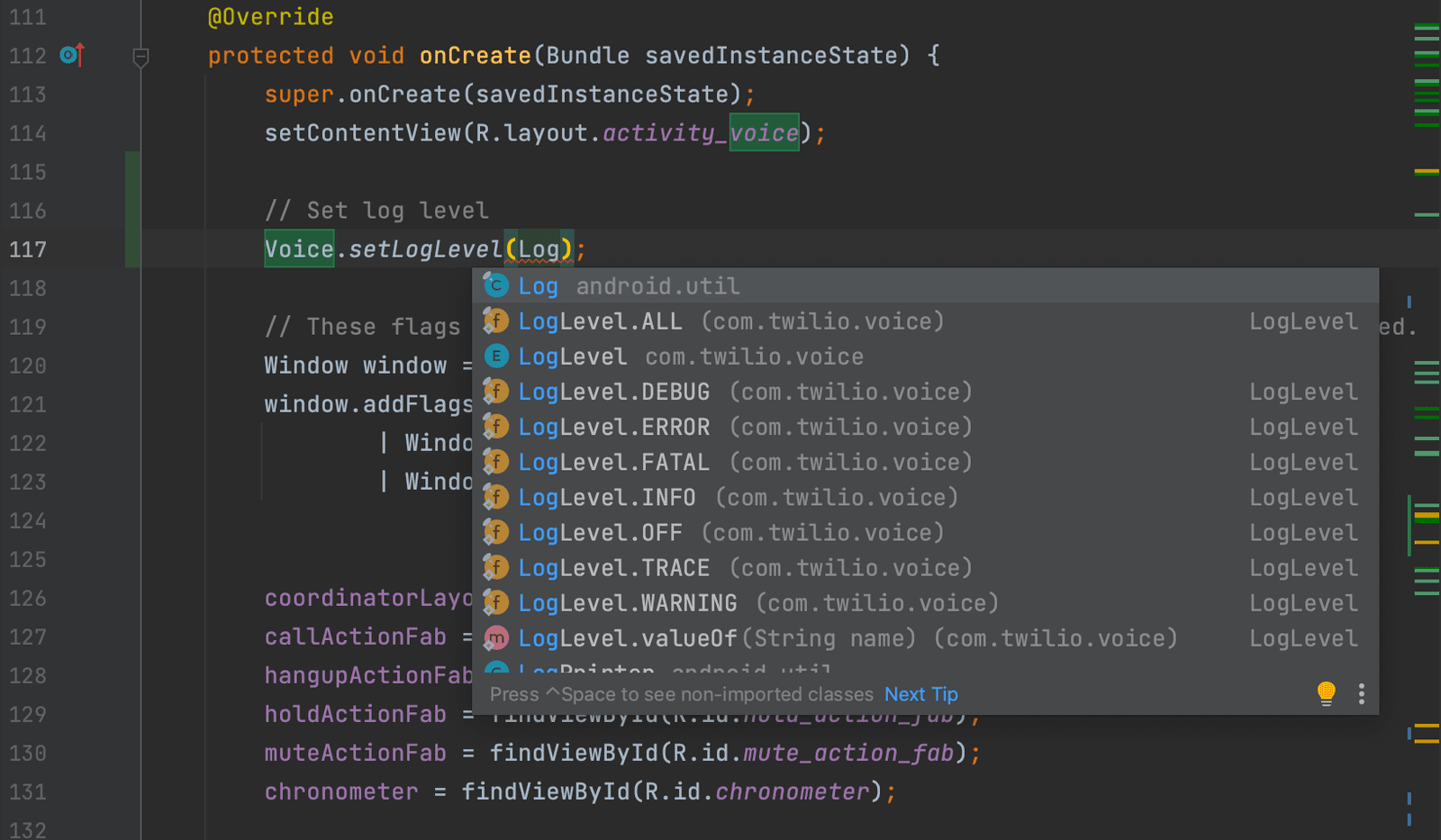The image size is (1441, 840).
Task: Open intention actions via the lightbulb icon
Action: 1326,693
